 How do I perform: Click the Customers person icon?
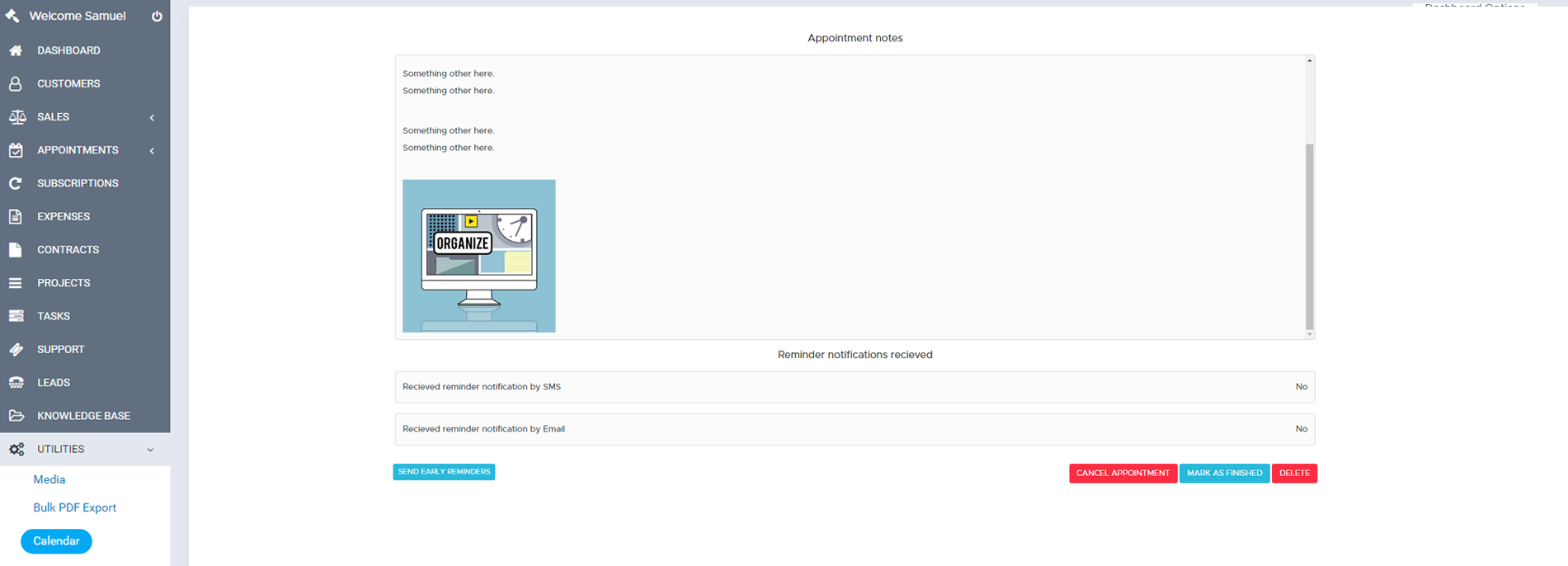pyautogui.click(x=16, y=83)
